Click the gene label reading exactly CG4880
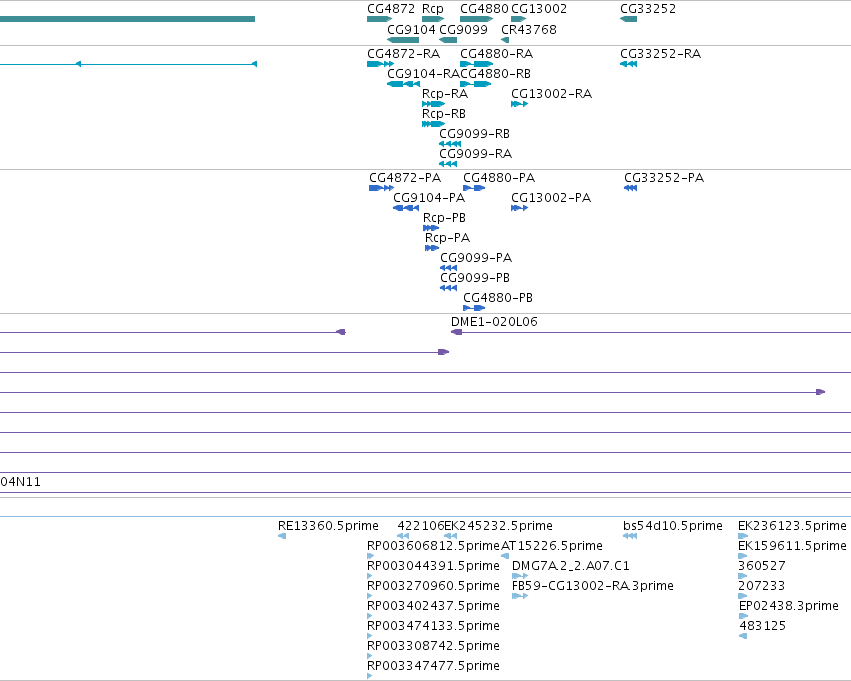This screenshot has height=681, width=851. tap(484, 9)
